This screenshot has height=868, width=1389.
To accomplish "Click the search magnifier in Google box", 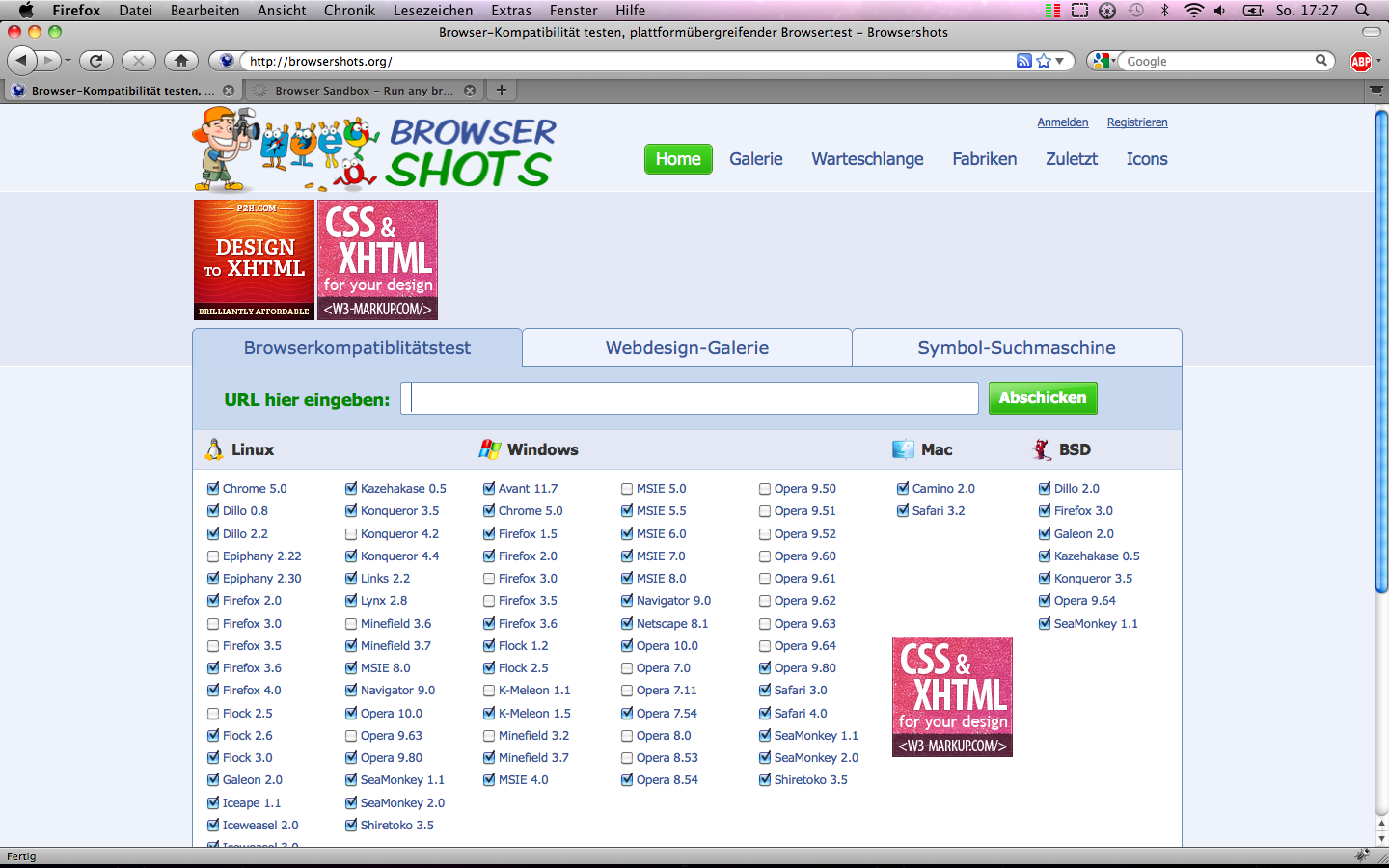I will point(1321,61).
